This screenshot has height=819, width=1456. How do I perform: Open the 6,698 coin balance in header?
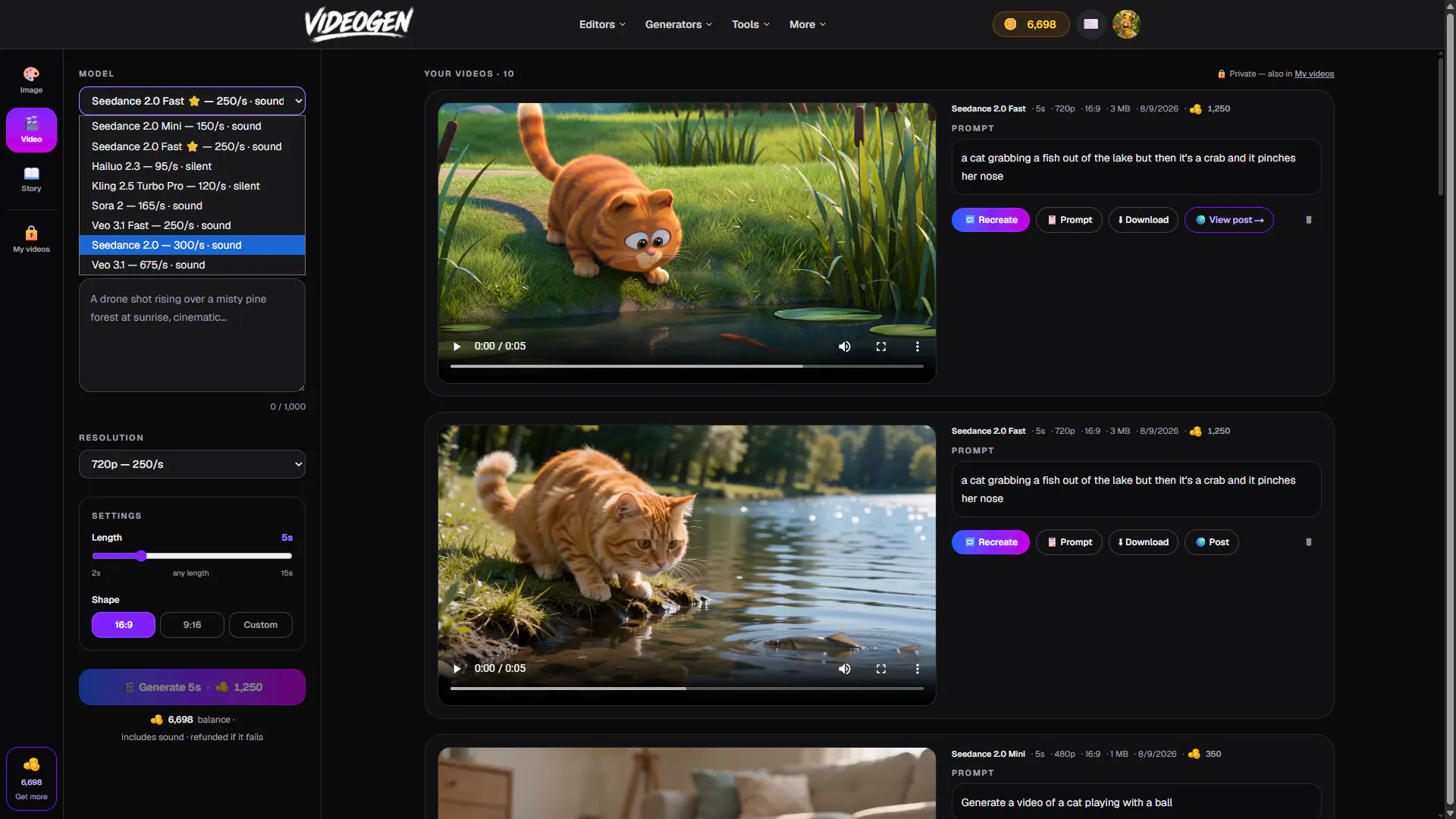[x=1031, y=24]
